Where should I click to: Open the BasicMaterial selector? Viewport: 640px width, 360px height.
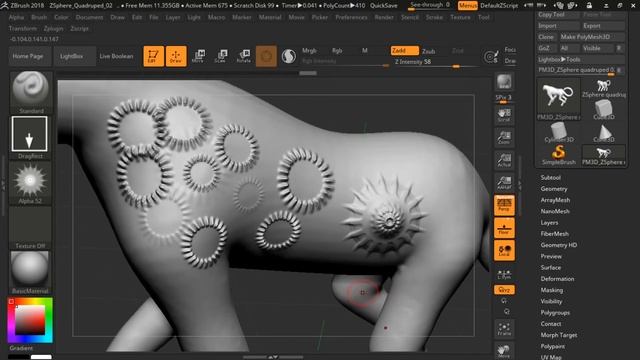pyautogui.click(x=30, y=272)
